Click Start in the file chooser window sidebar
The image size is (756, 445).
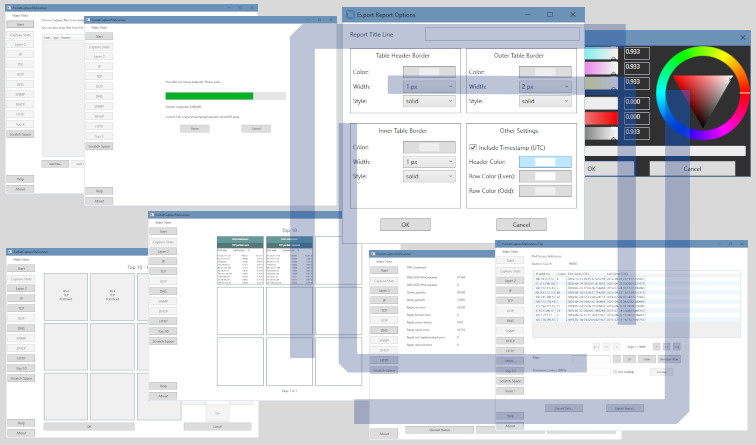point(20,24)
